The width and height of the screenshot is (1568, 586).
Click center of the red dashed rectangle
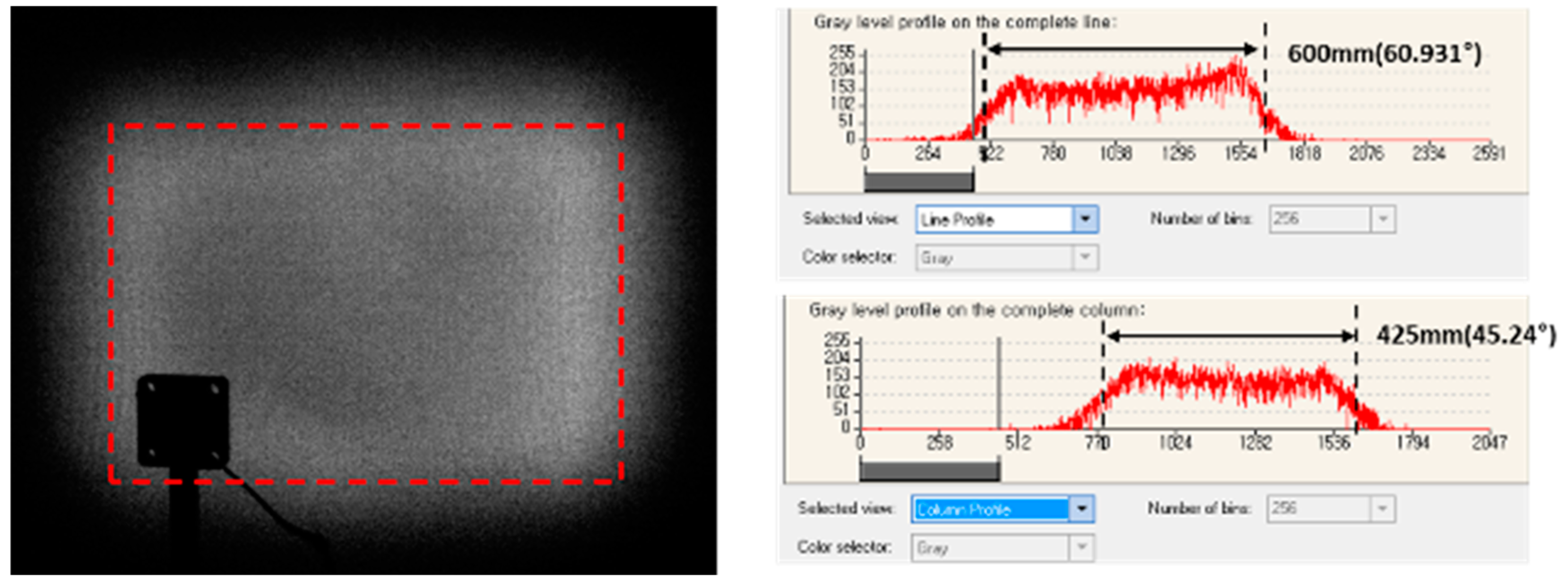coord(366,303)
